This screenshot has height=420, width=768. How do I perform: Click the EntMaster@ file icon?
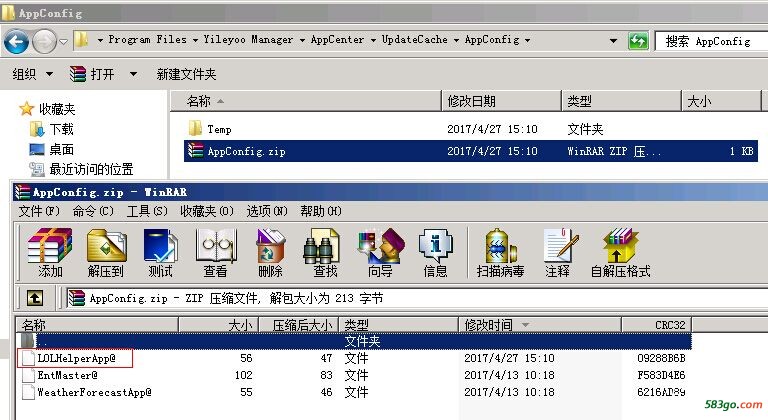pos(29,375)
